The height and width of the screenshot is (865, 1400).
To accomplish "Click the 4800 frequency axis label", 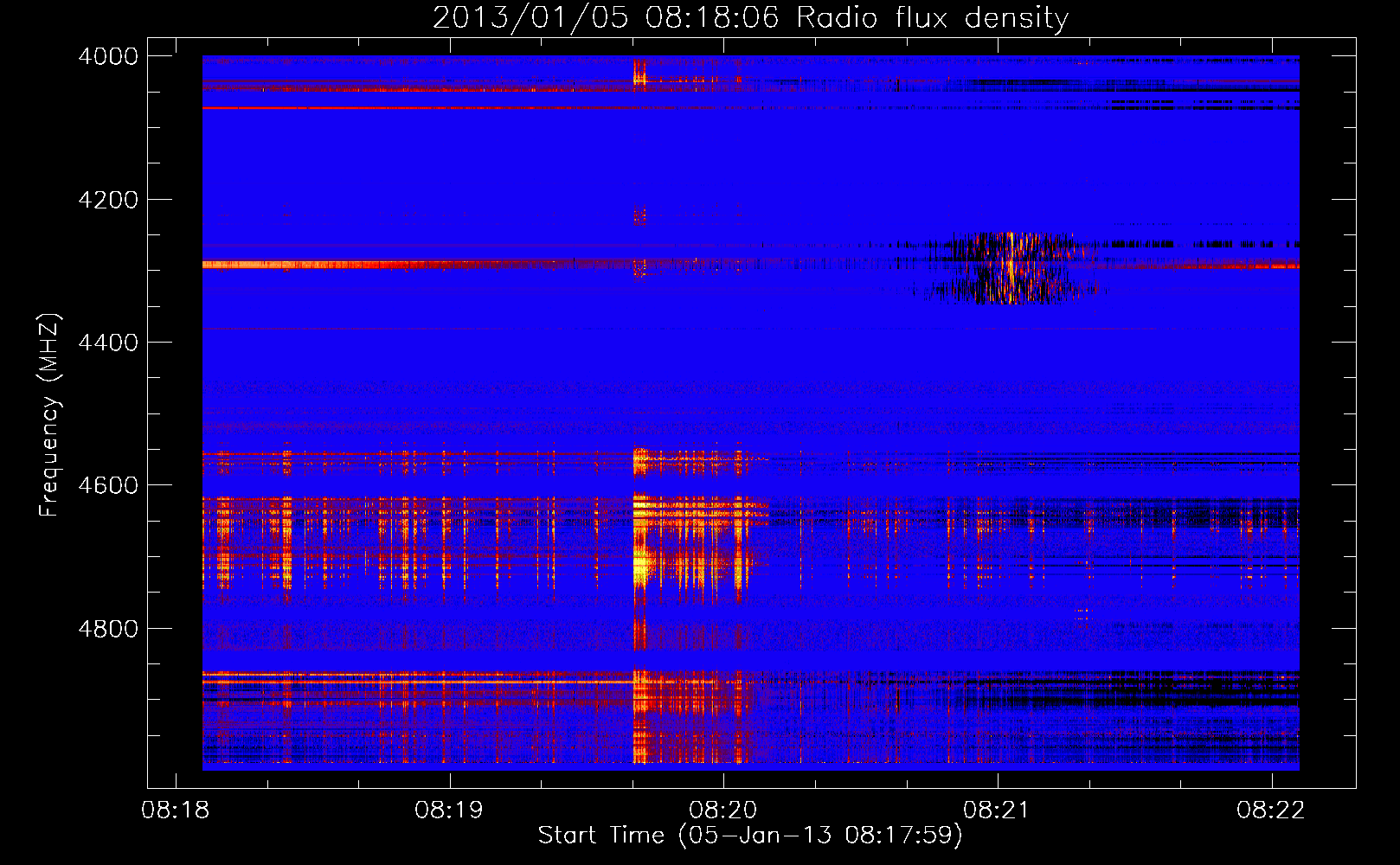I will coord(108,629).
